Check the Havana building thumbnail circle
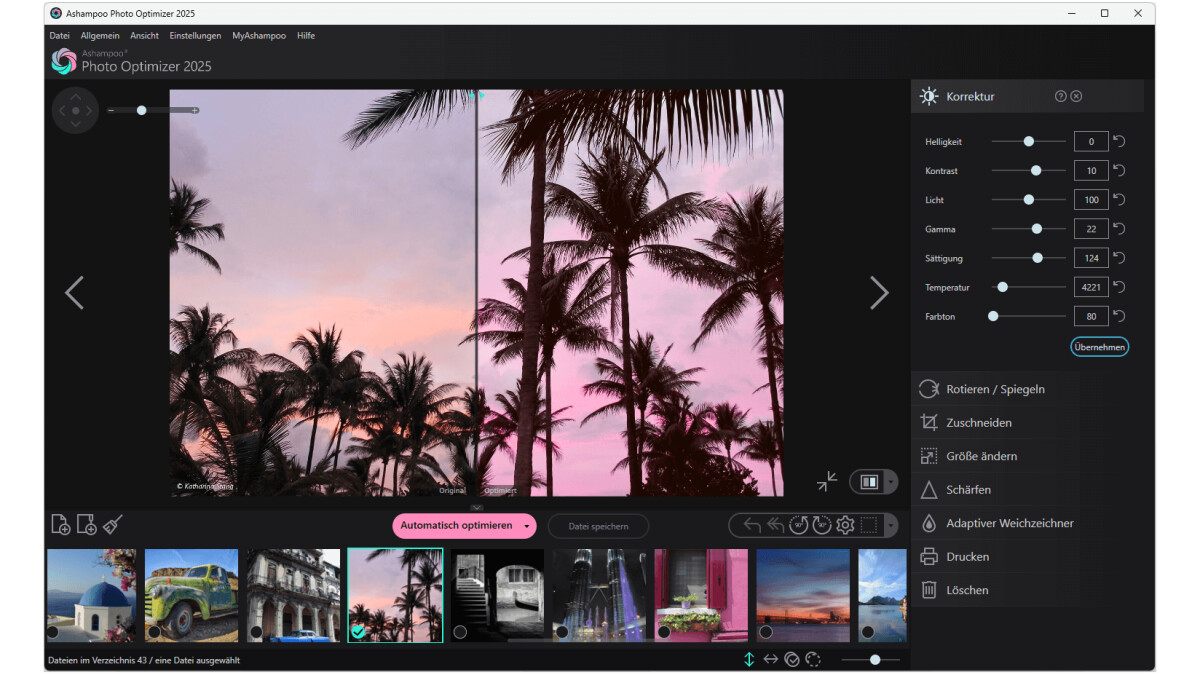This screenshot has height=675, width=1200. coord(256,632)
